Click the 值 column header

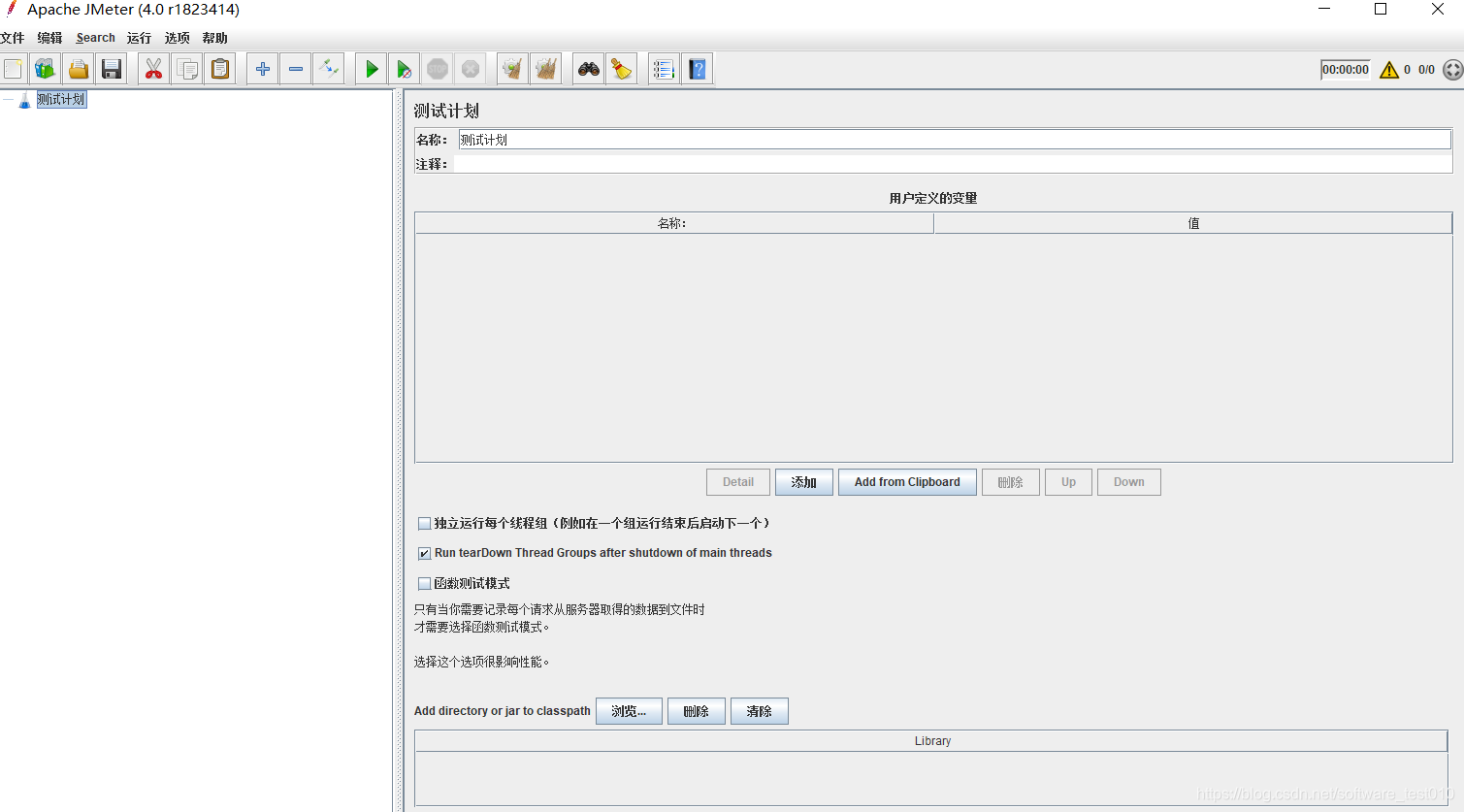coord(1193,223)
